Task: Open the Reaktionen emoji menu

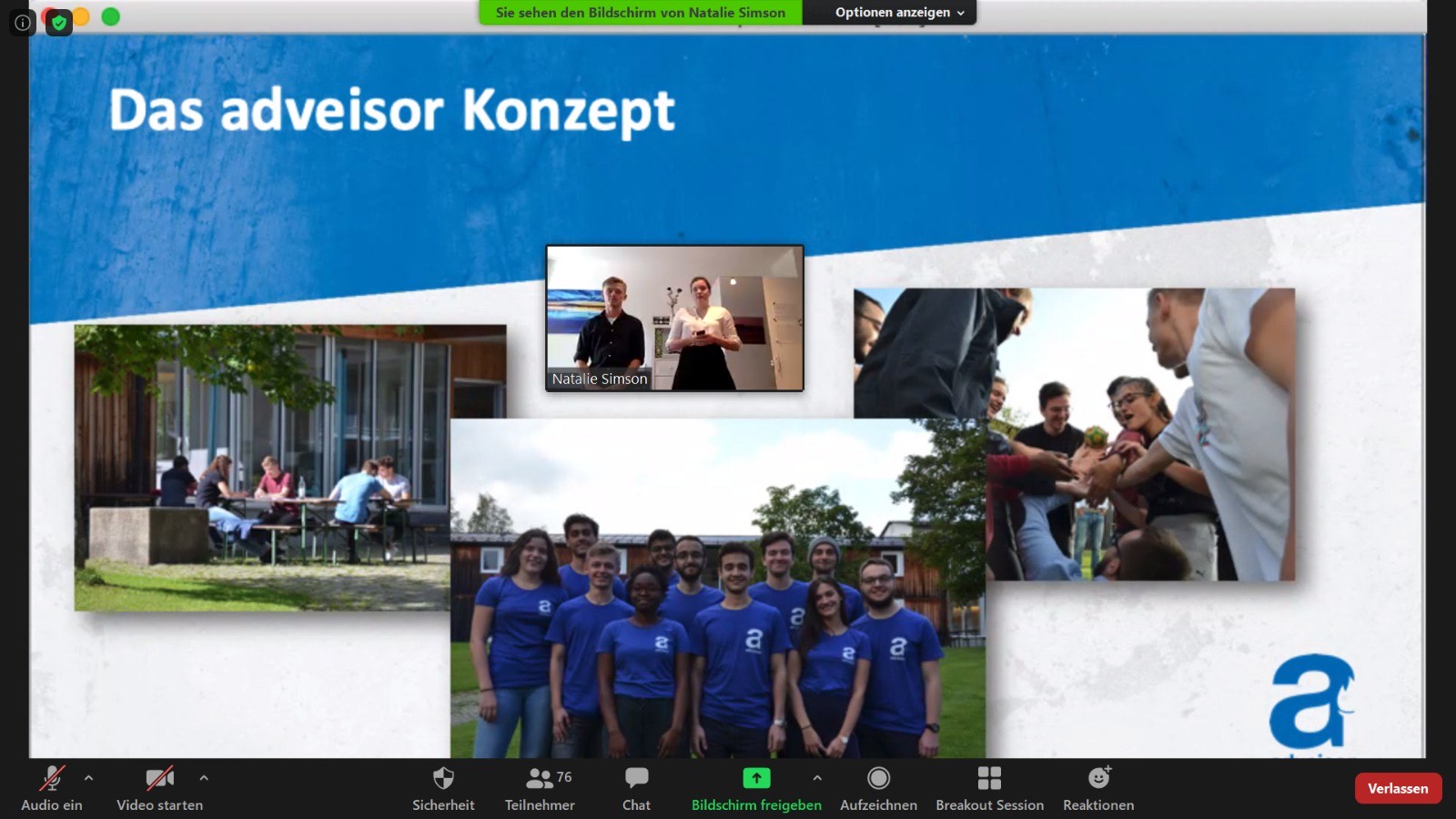Action: [1098, 788]
